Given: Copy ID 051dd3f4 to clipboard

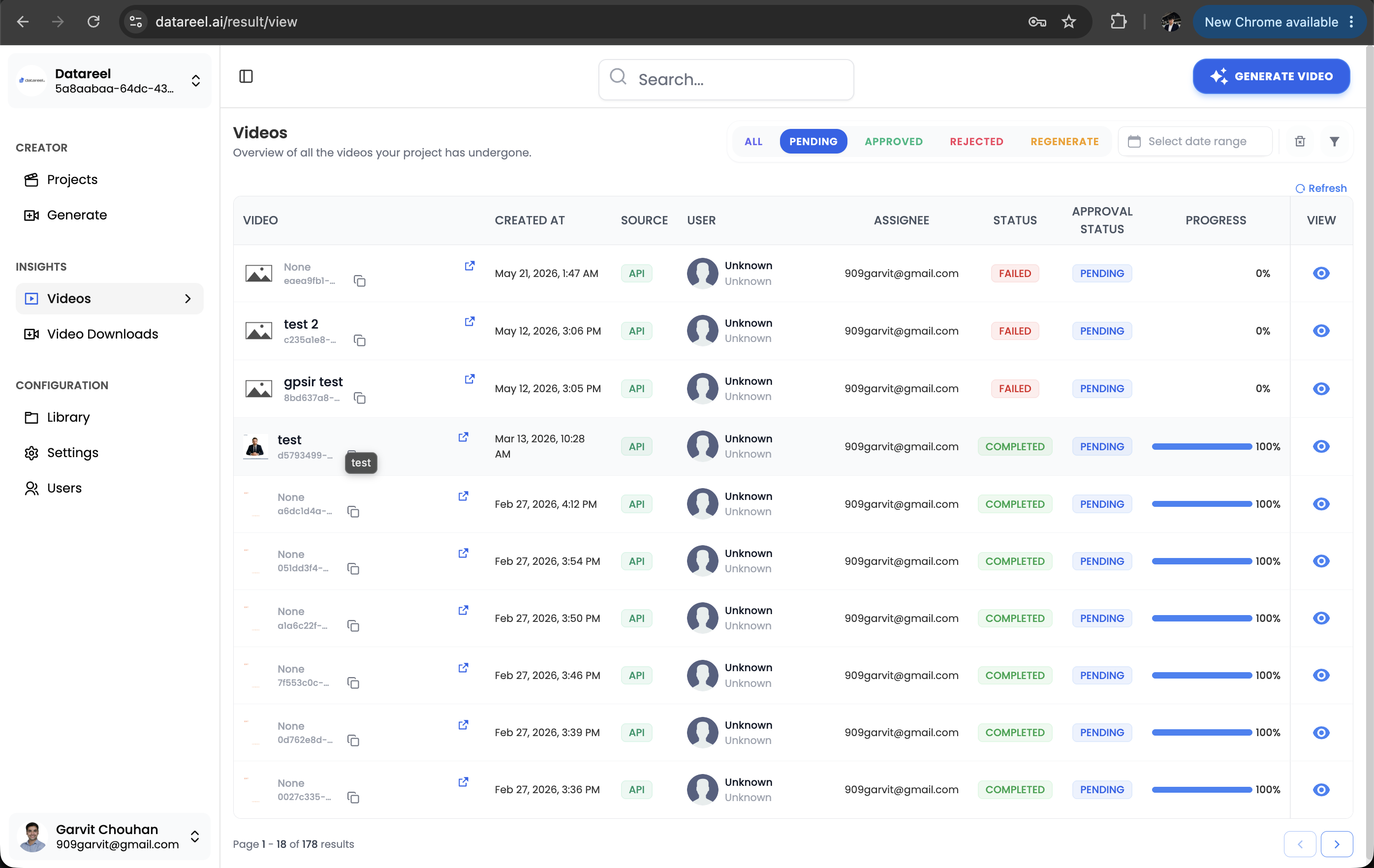Looking at the screenshot, I should (x=353, y=568).
